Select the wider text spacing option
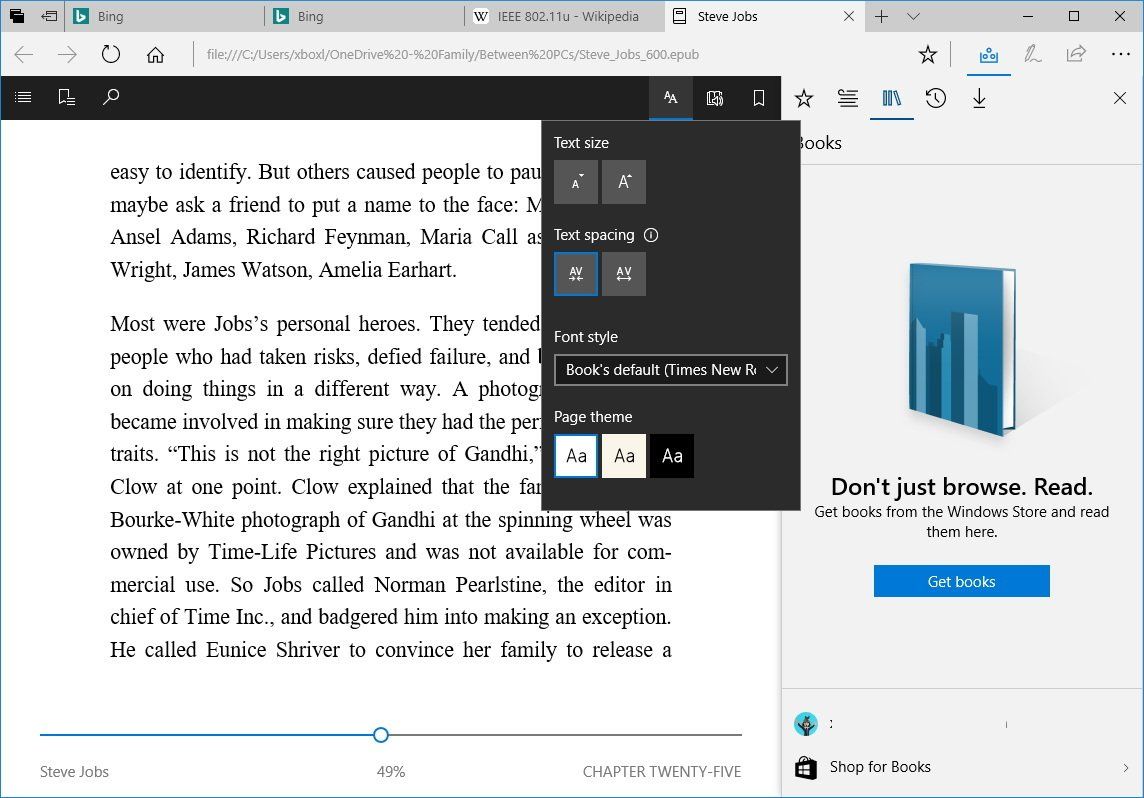 pos(623,273)
